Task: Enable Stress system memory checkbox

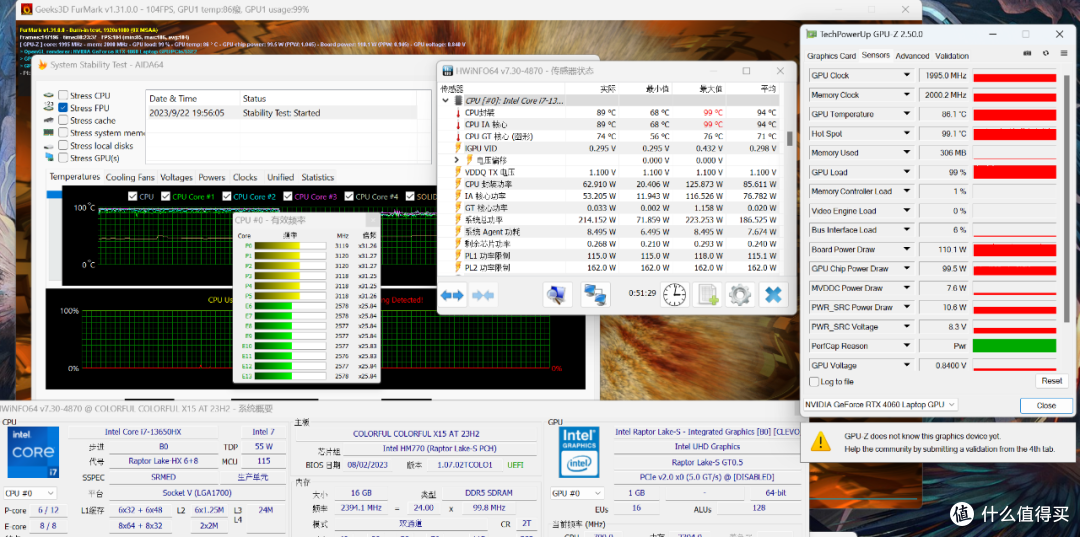Action: click(x=63, y=133)
